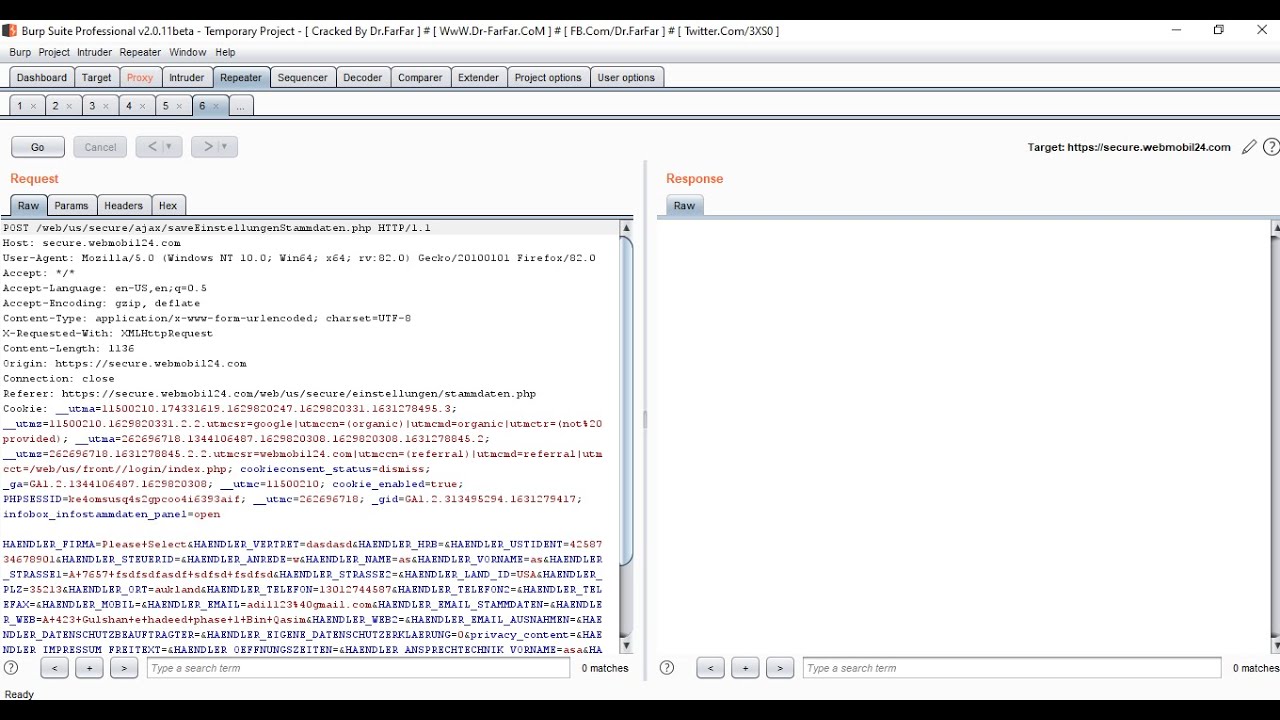The image size is (1280, 720).
Task: Edit target with the pencil icon
Action: coord(1249,147)
